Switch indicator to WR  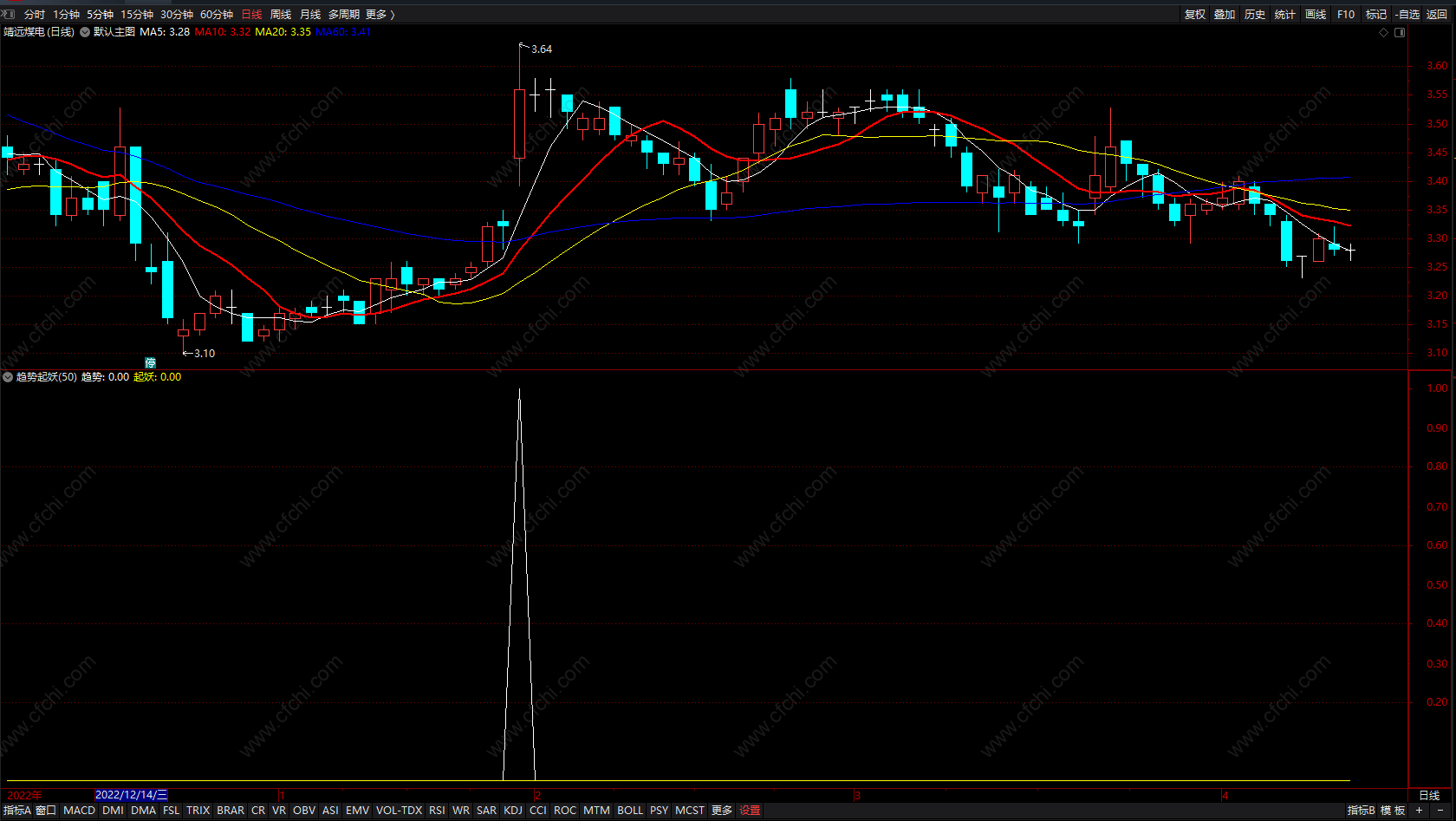pos(461,811)
